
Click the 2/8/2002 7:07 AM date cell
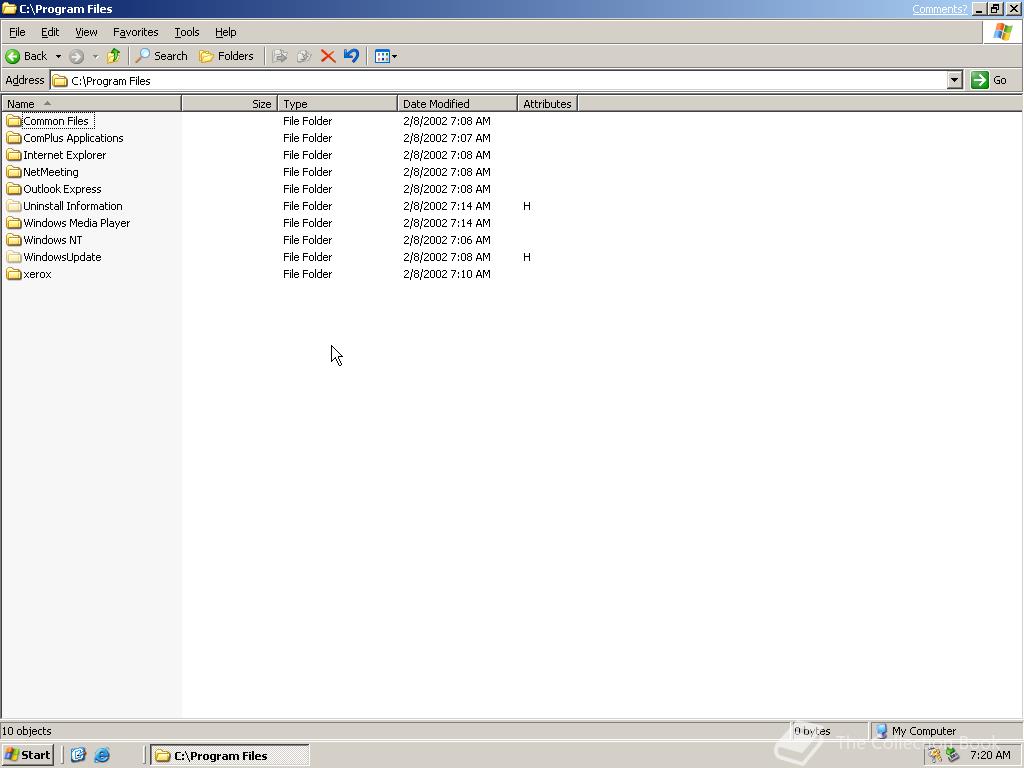[447, 138]
